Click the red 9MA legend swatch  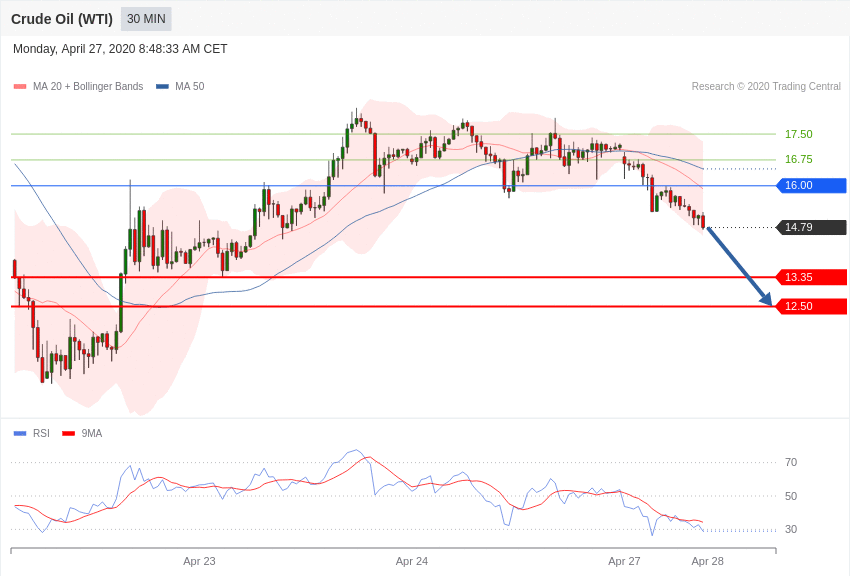coord(68,433)
